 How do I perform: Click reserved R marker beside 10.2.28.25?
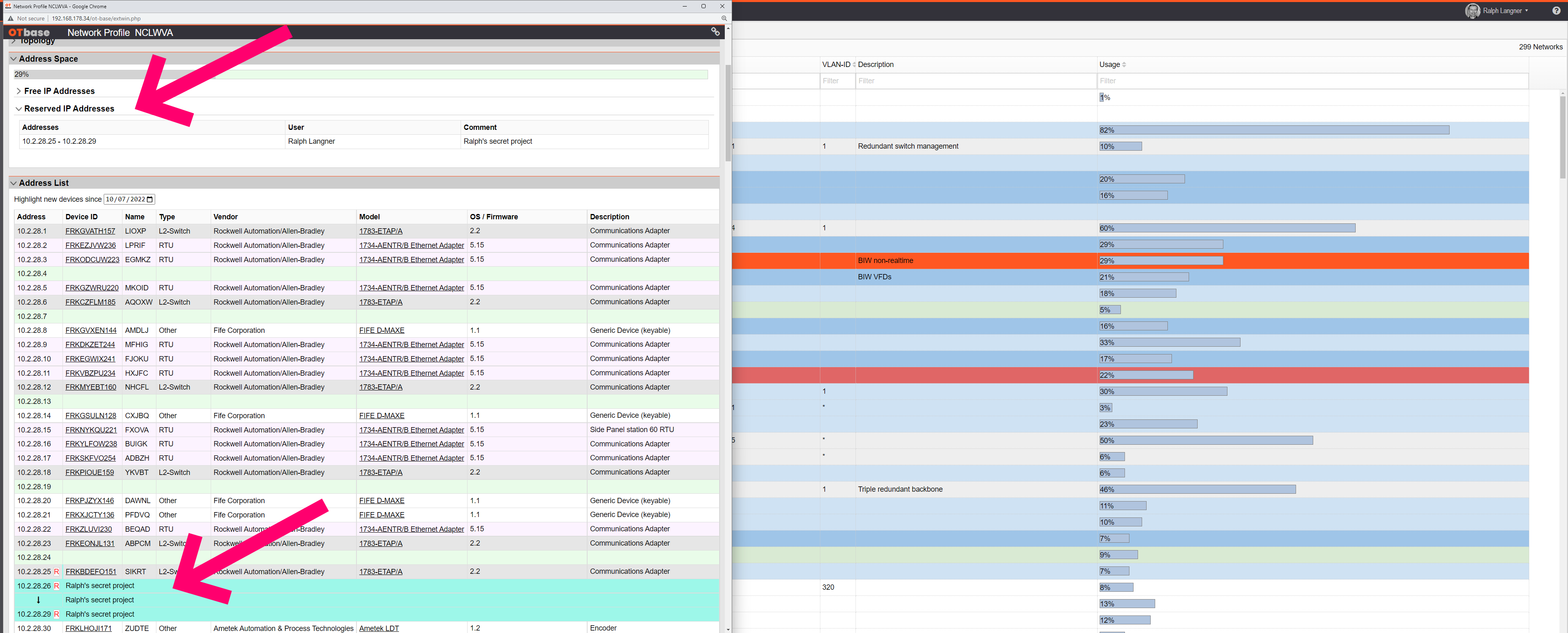coord(57,571)
